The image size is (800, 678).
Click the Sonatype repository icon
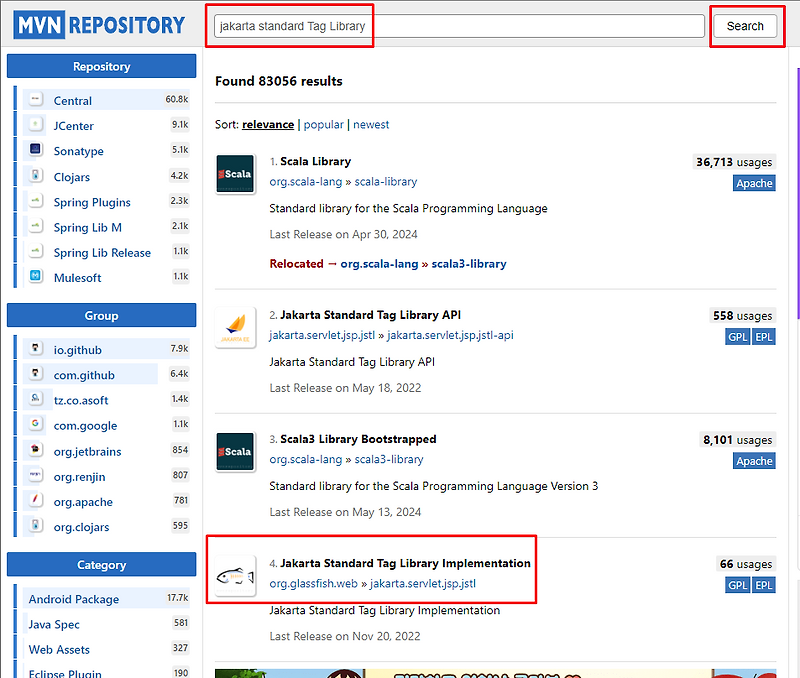coord(35,149)
